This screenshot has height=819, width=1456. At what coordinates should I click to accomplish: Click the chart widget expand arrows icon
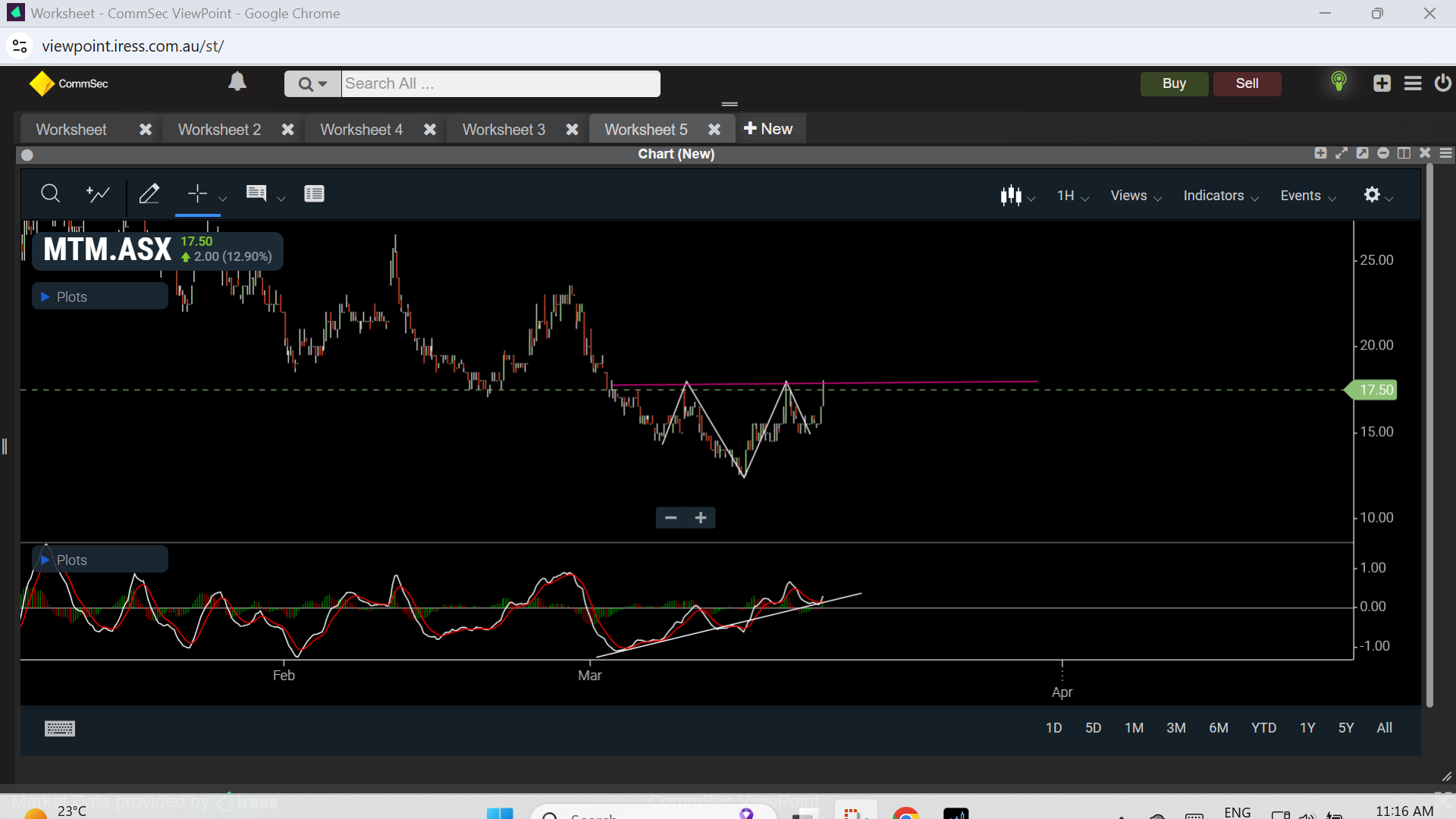tap(1341, 154)
